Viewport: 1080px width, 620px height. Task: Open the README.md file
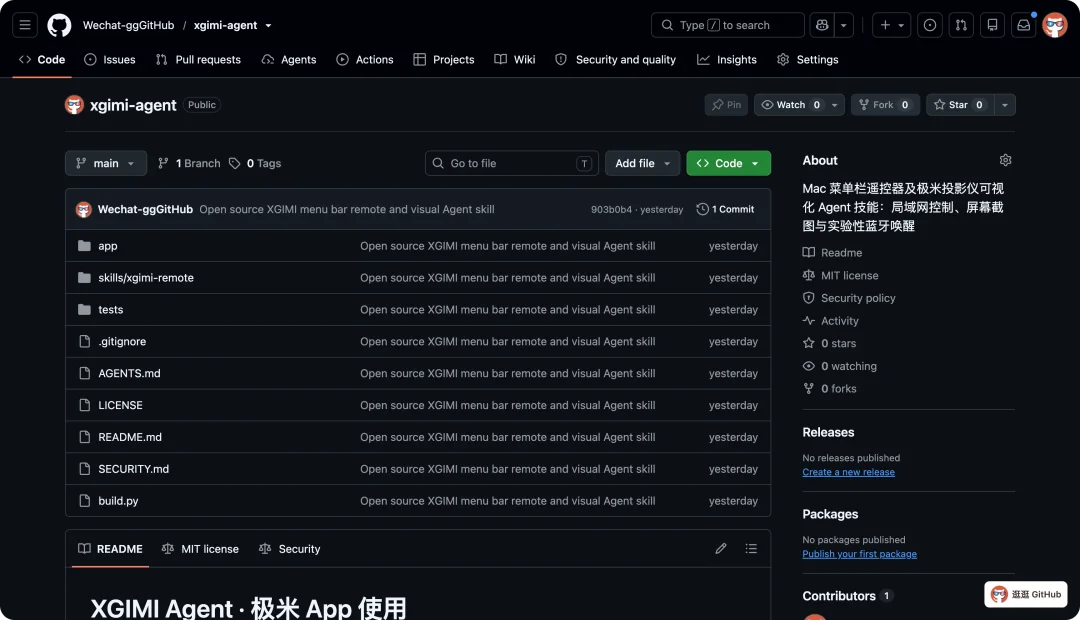coord(129,437)
